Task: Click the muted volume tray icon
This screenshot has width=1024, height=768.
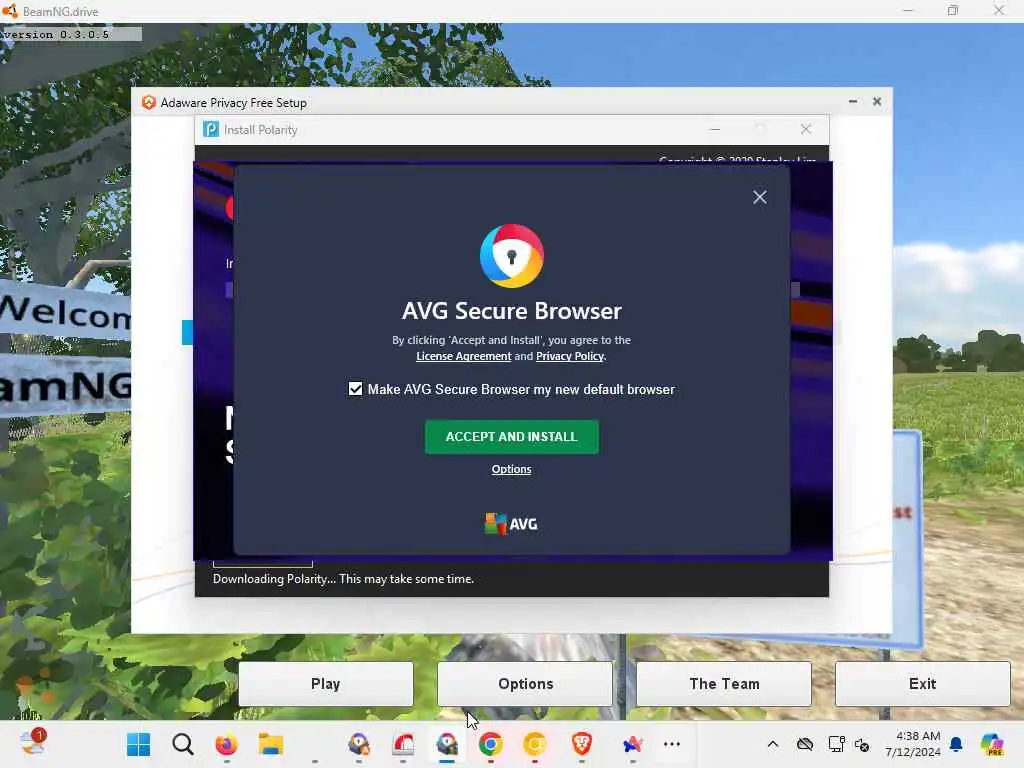Action: [x=862, y=744]
